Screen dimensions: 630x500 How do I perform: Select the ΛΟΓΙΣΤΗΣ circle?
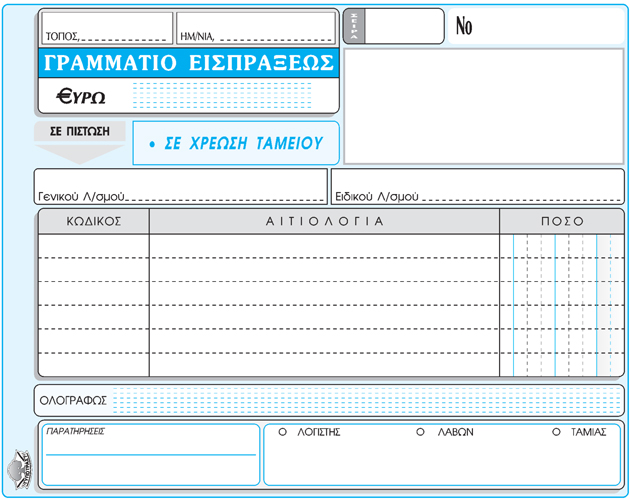coord(283,433)
